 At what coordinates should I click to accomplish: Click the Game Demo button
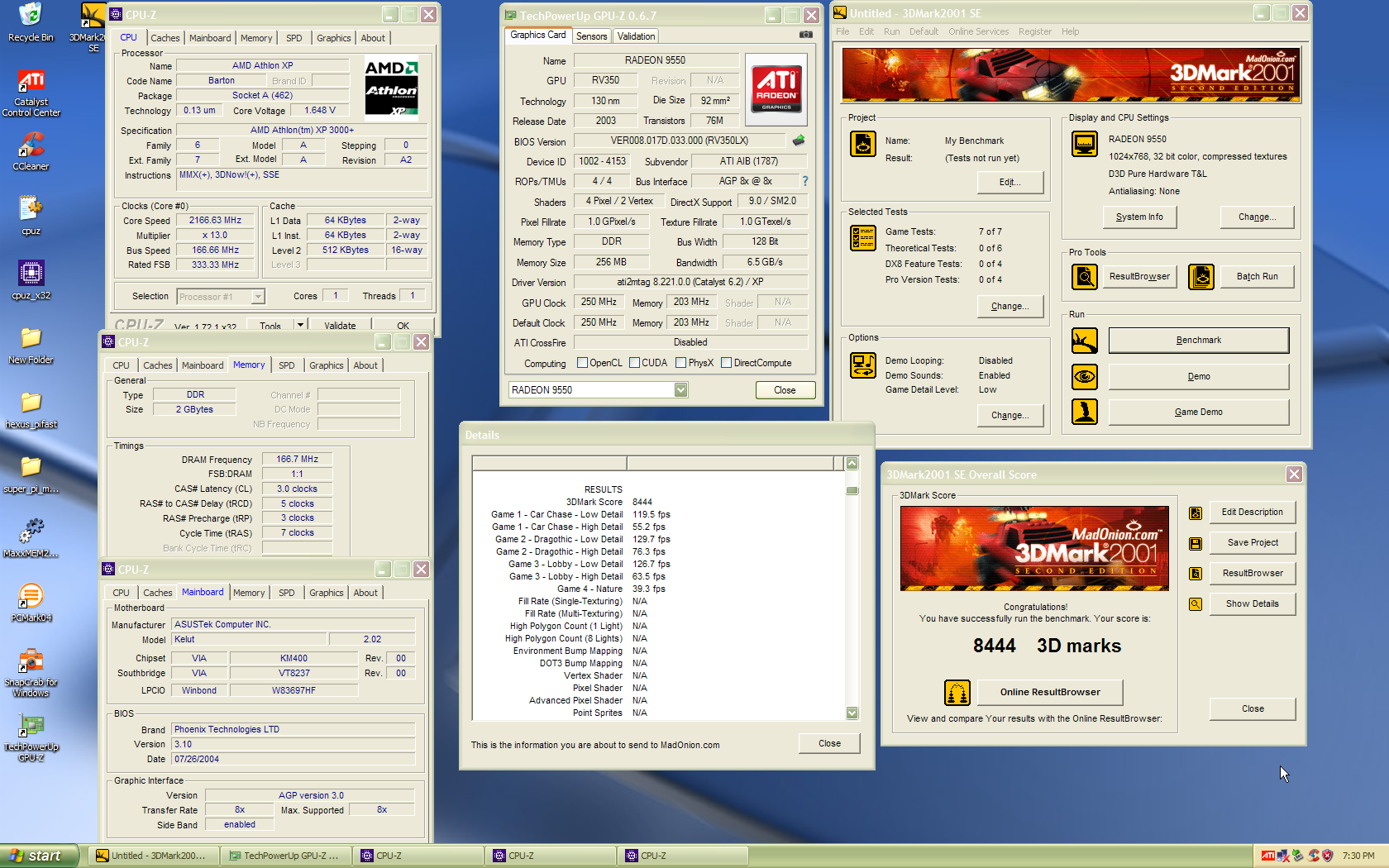(x=1198, y=412)
